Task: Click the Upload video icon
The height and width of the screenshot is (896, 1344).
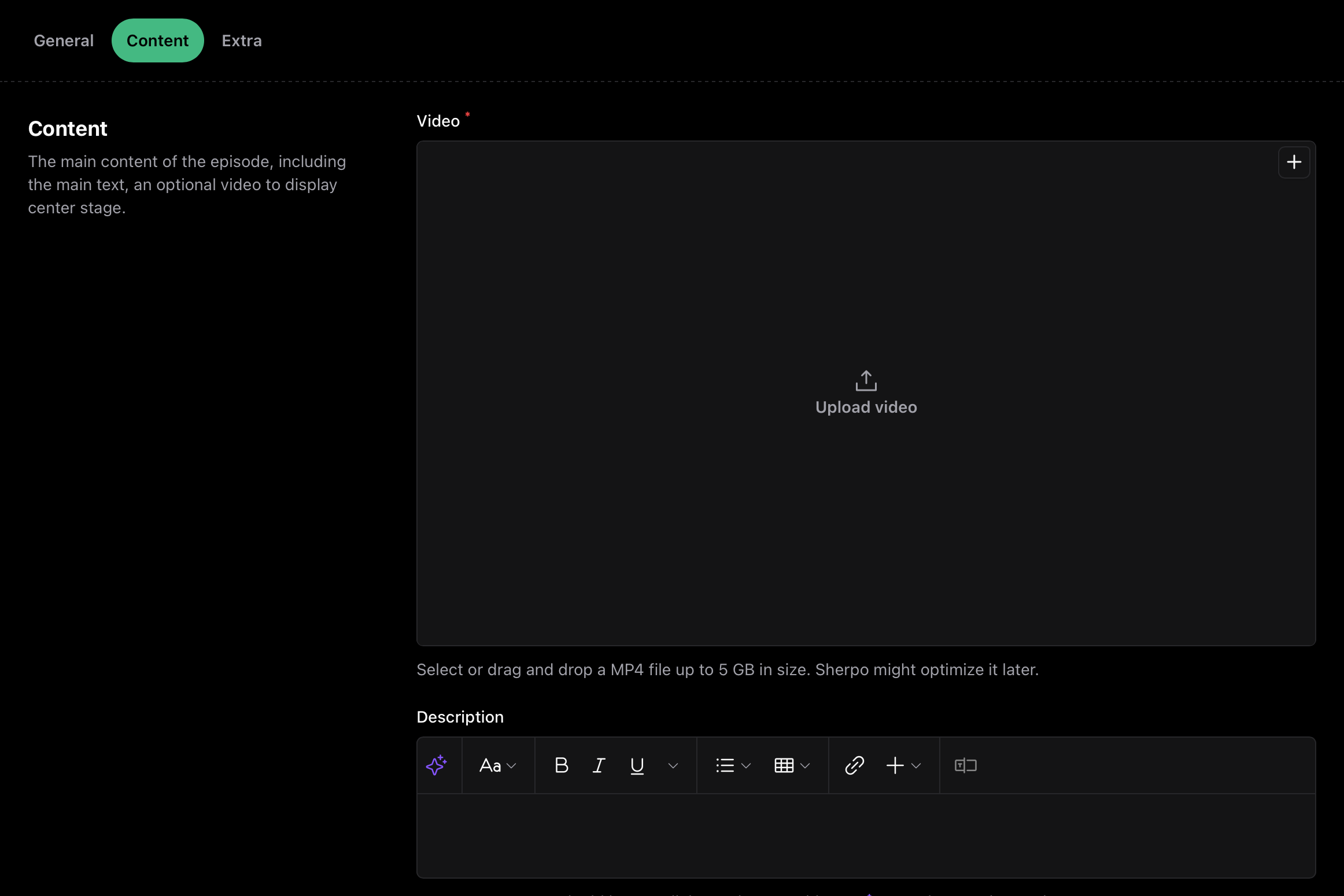Action: click(865, 380)
